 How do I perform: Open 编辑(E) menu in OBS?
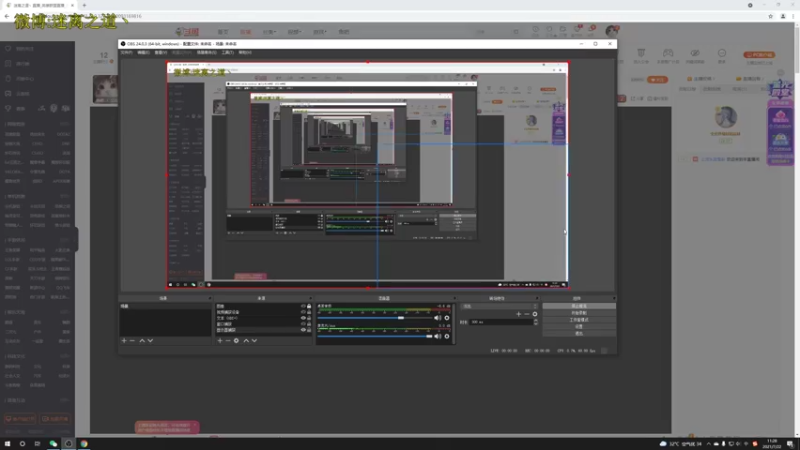click(143, 53)
